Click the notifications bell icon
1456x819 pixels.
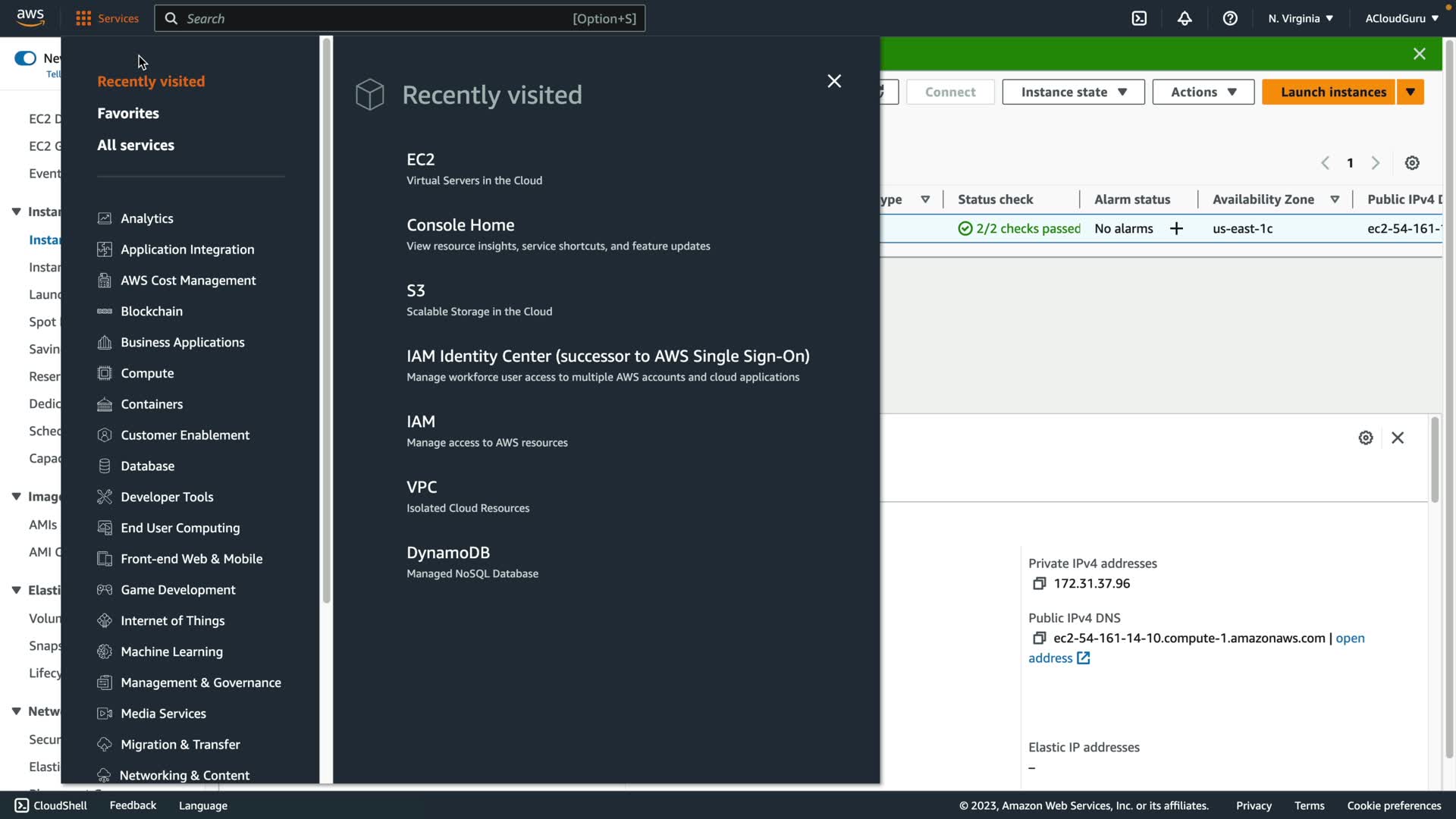click(x=1185, y=18)
